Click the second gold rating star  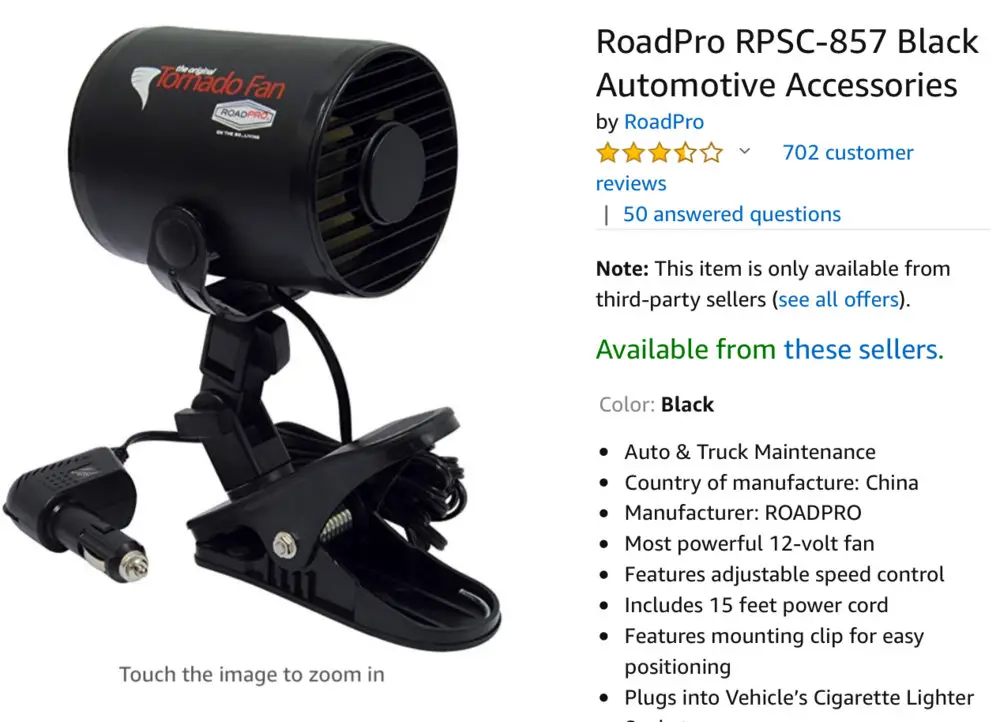click(x=634, y=153)
